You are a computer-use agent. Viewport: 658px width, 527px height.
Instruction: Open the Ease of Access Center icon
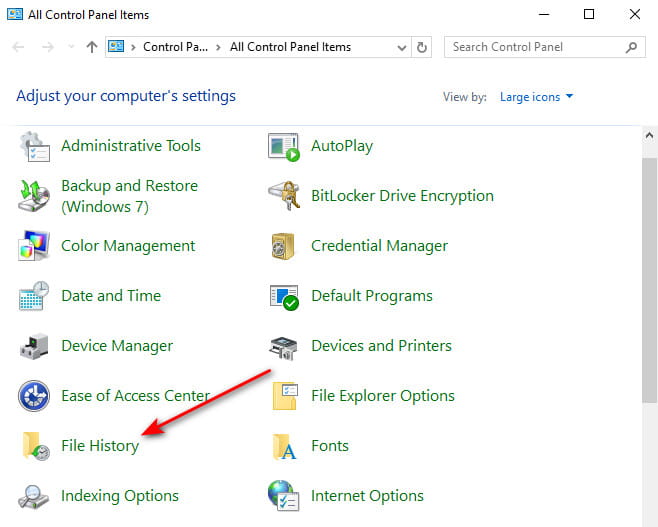[x=34, y=396]
